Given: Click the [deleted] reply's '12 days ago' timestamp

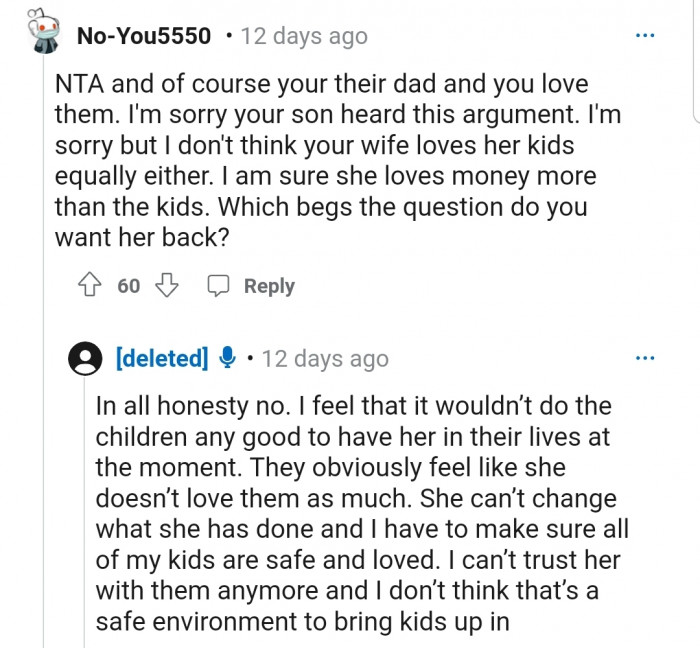Looking at the screenshot, I should click(325, 358).
